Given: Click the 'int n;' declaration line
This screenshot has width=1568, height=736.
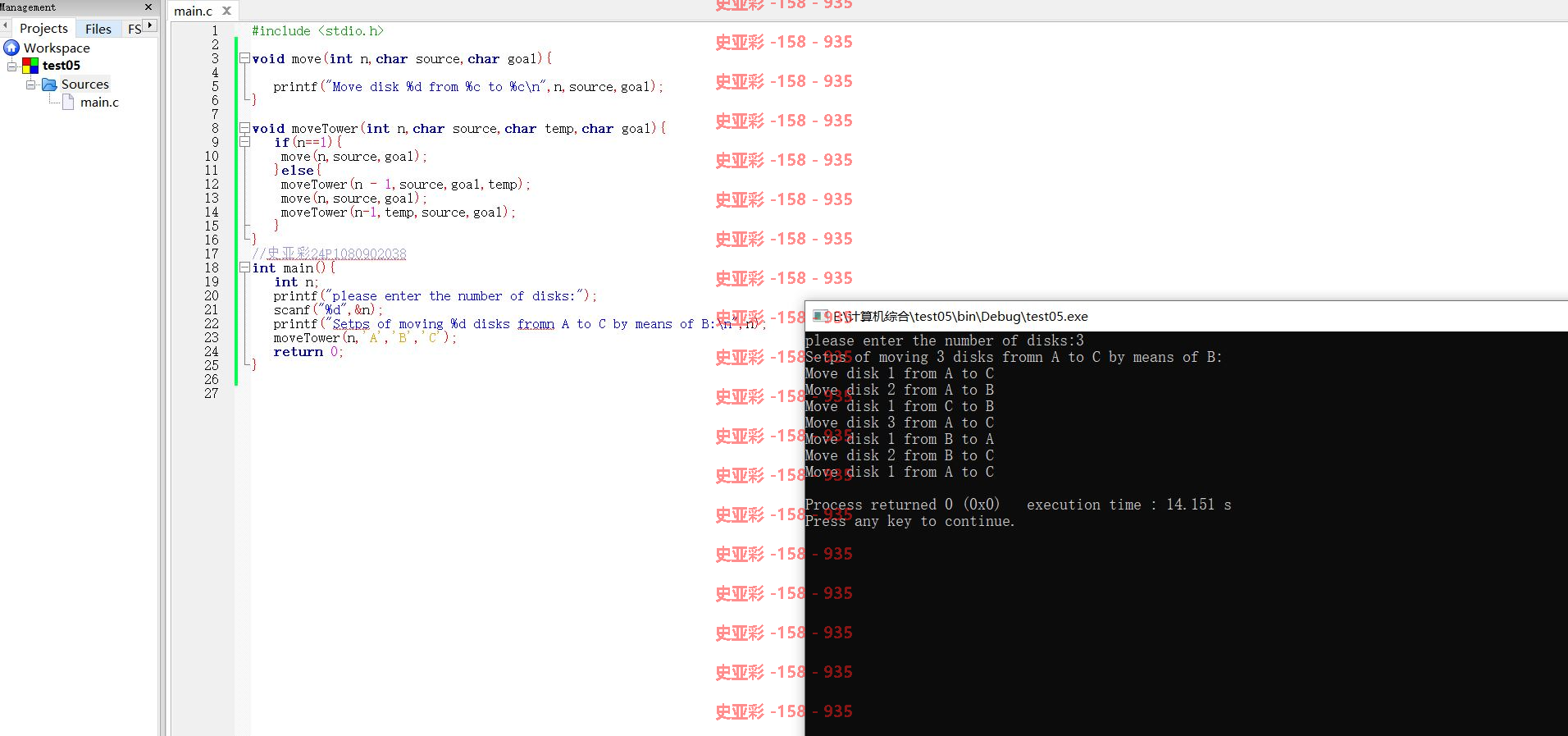Looking at the screenshot, I should click(x=296, y=282).
